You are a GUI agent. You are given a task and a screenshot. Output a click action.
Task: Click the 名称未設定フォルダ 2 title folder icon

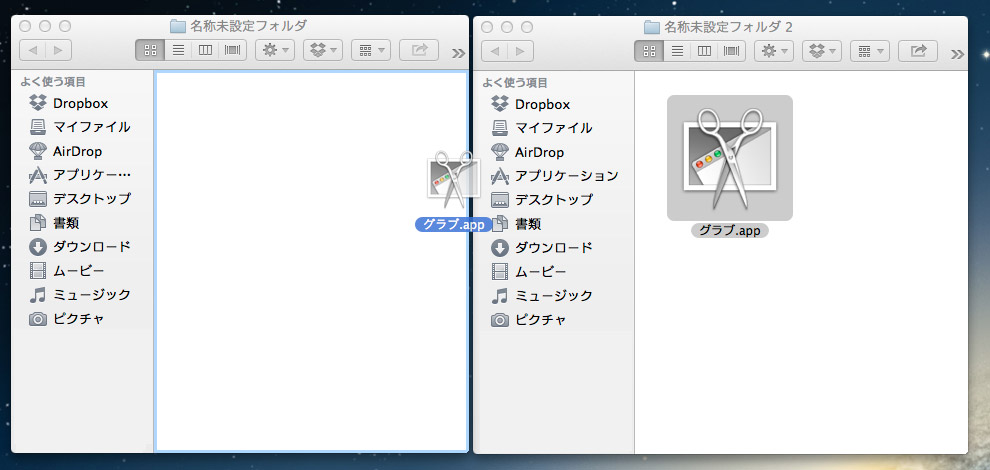click(x=651, y=27)
